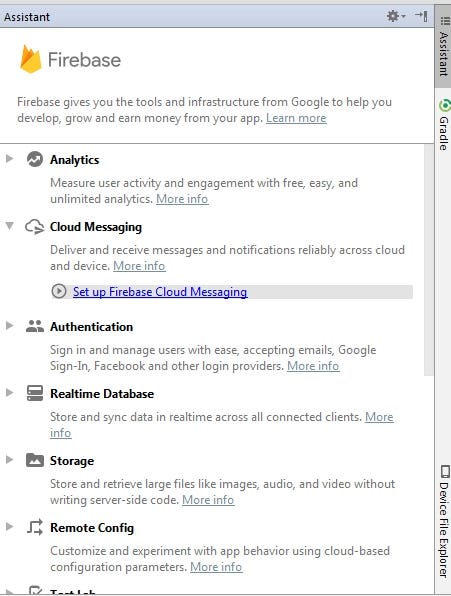Click the Firebase wordmark text
451x596 pixels.
pyautogui.click(x=84, y=60)
